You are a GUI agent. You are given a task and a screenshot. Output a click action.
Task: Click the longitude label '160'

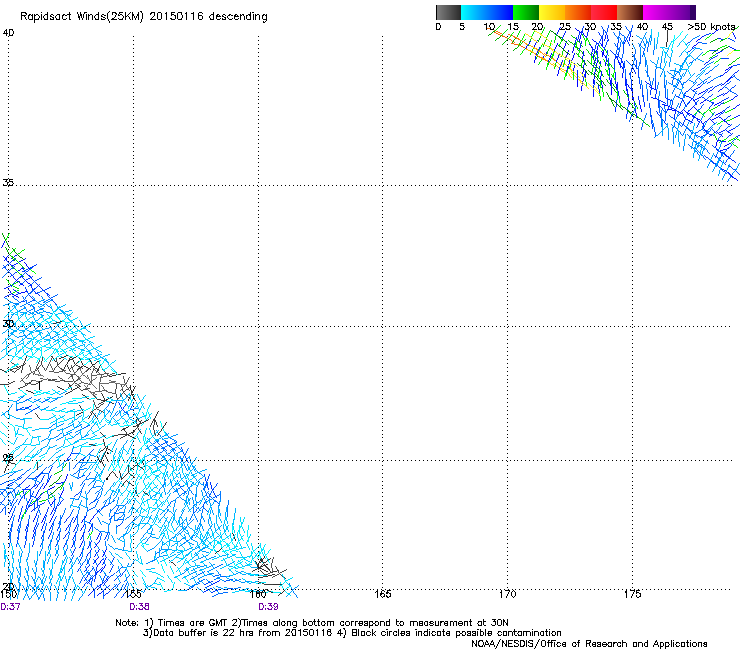pos(258,594)
